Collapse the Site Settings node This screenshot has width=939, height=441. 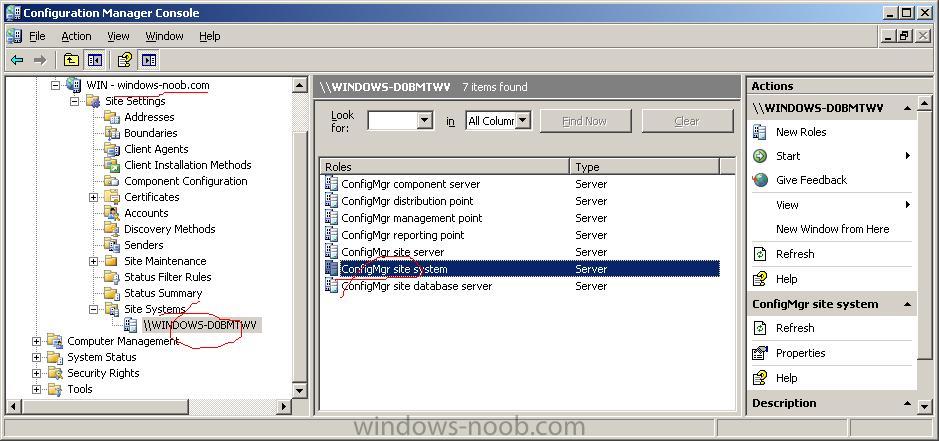[74, 101]
